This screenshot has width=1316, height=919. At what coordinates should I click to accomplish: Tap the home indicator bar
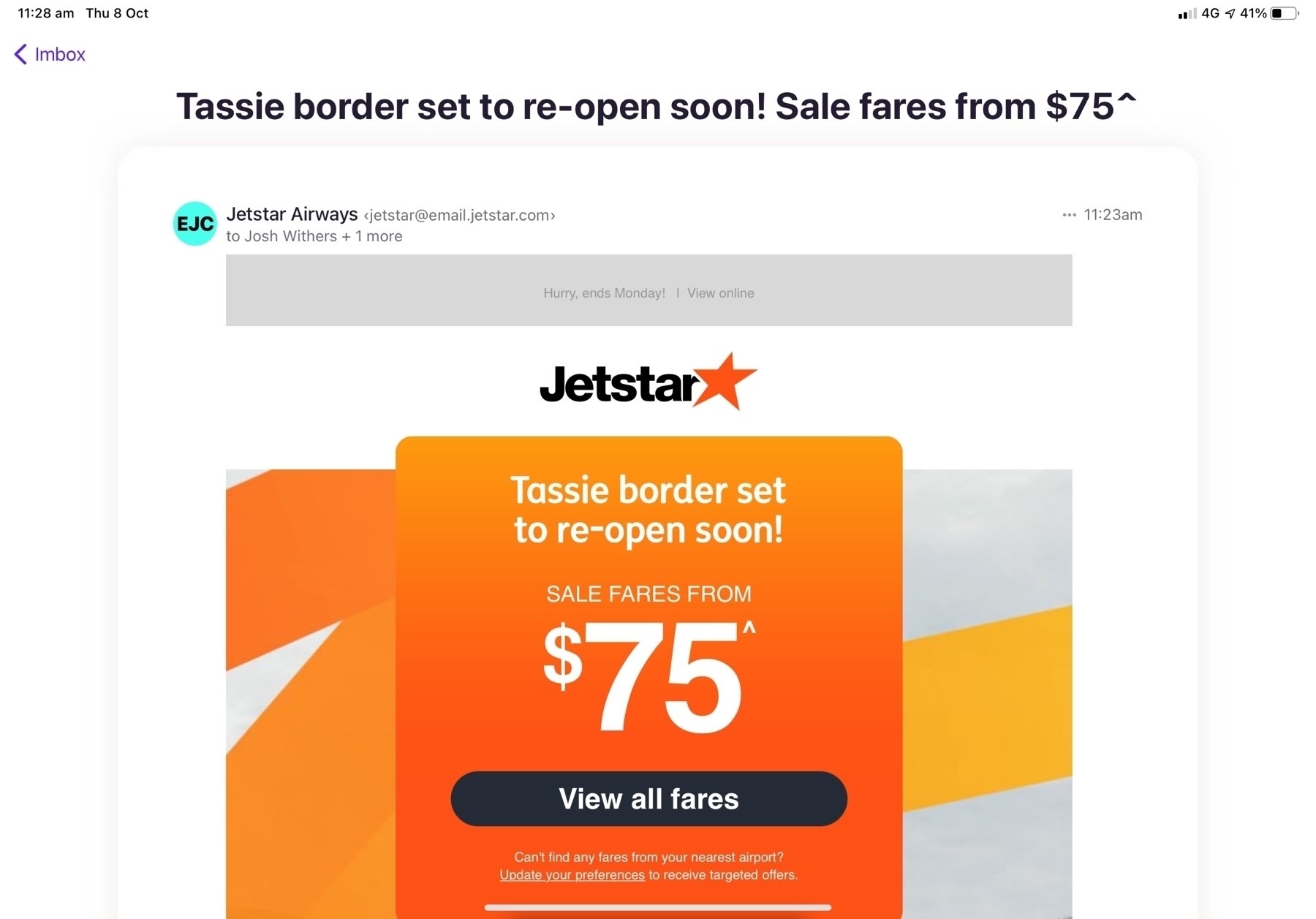pos(657,907)
